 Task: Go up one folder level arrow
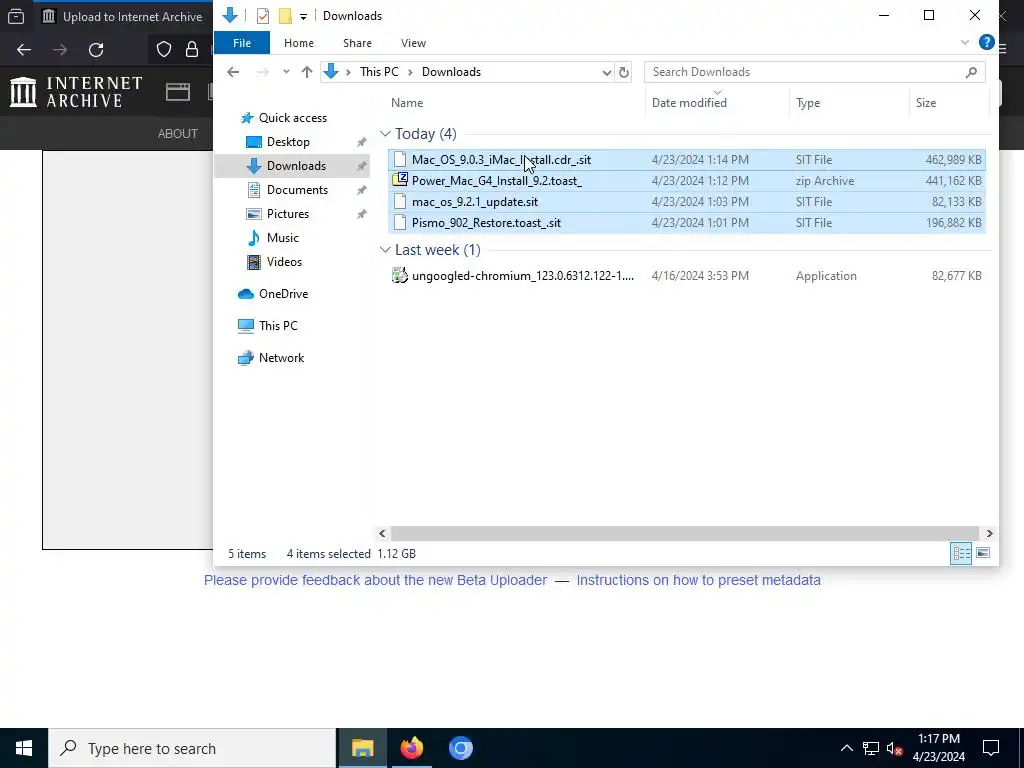306,72
